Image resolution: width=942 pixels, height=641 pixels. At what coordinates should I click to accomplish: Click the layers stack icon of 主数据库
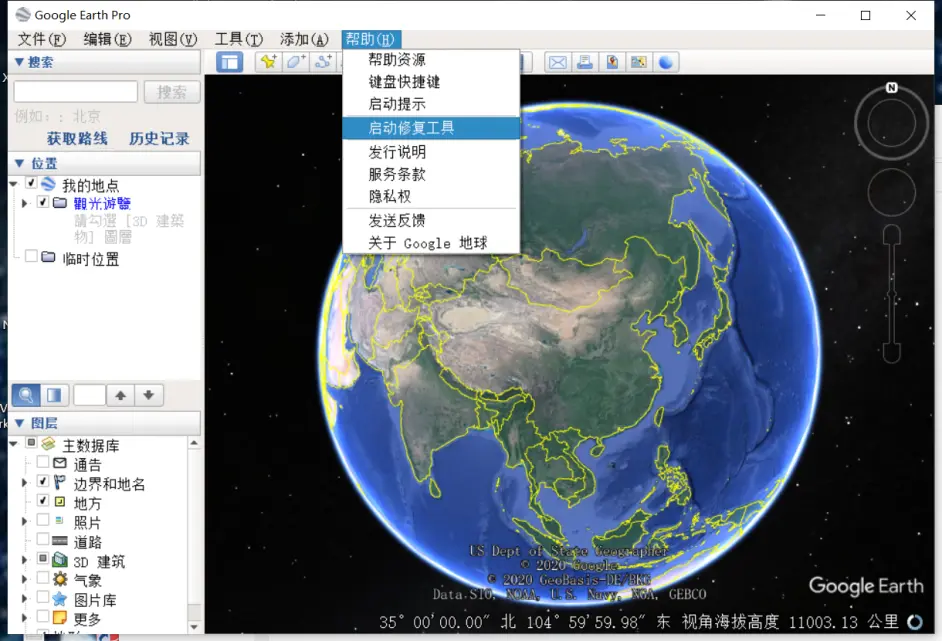[x=48, y=443]
